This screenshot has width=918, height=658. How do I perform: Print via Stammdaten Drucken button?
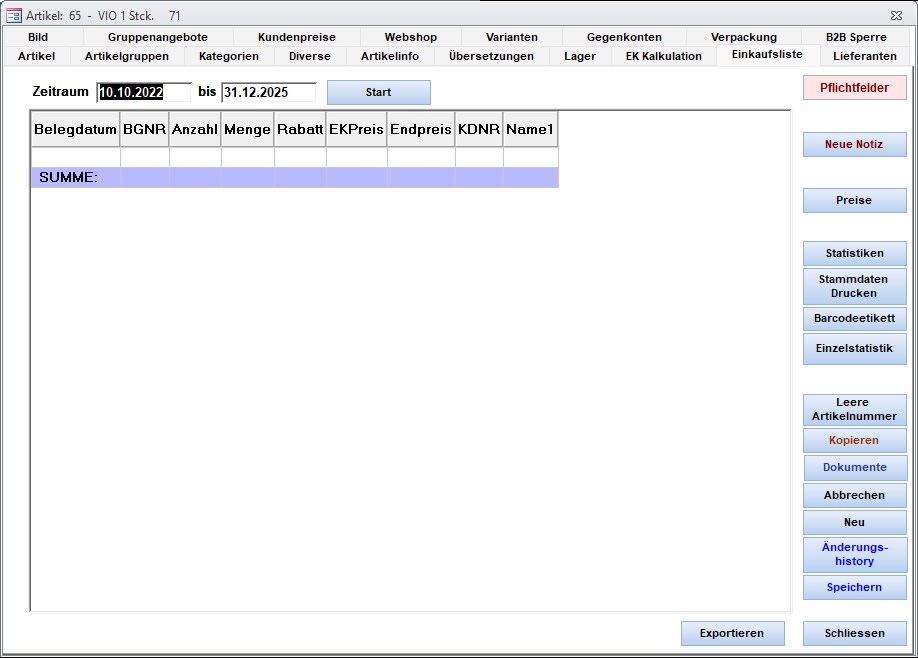pos(854,287)
